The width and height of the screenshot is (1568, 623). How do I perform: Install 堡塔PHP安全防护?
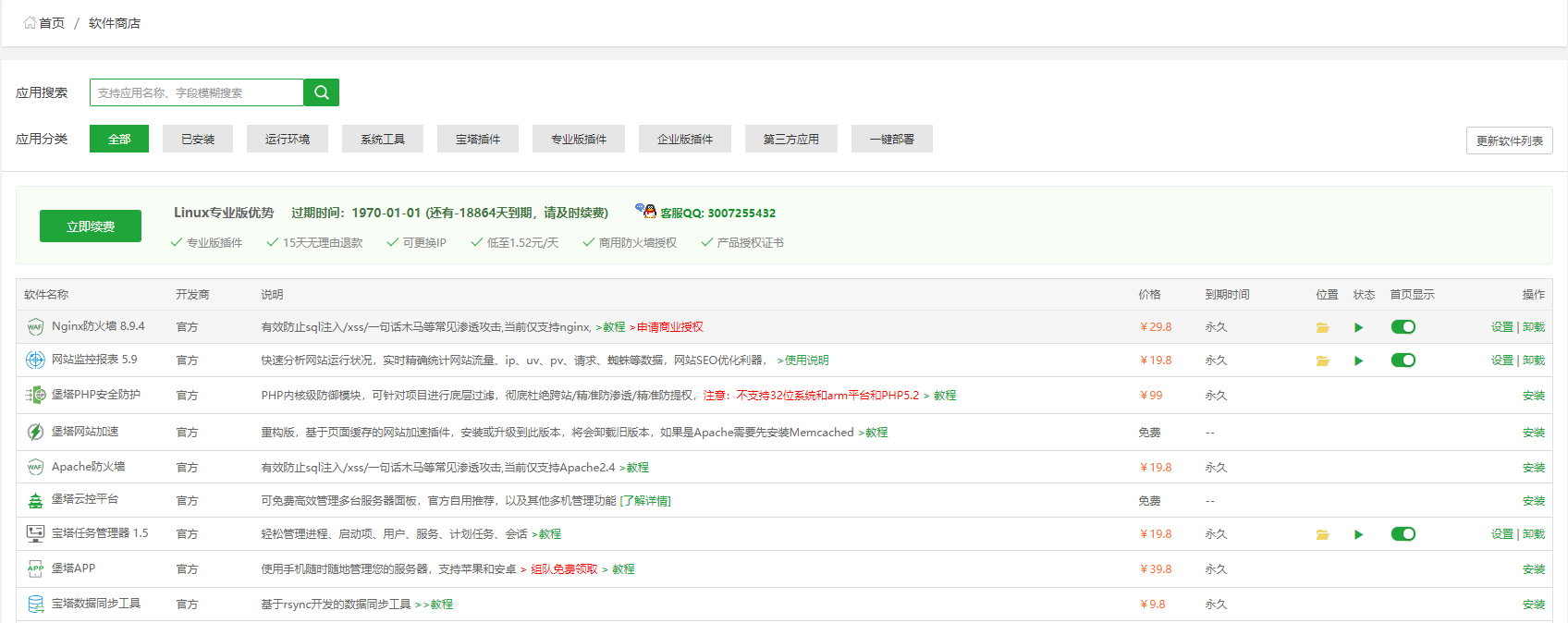click(1534, 396)
